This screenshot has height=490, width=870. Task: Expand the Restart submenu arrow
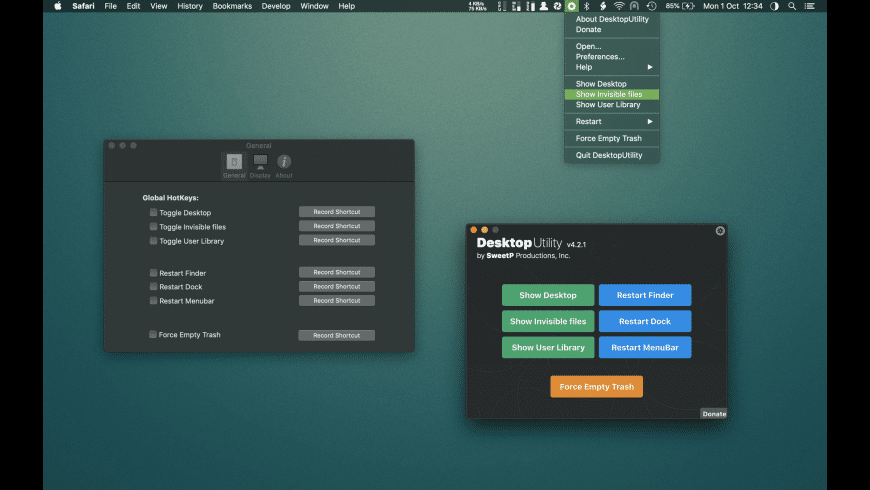pos(650,122)
